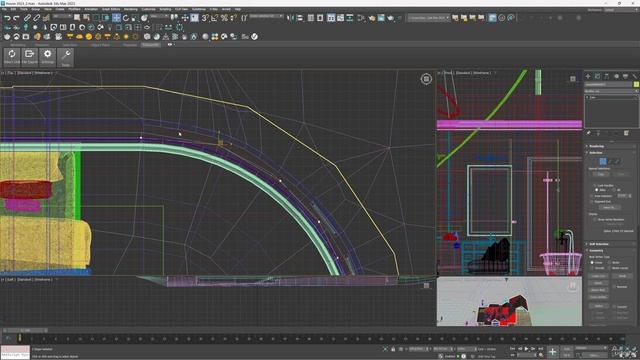Click the Refine button
This screenshot has height=360, width=640.
(x=598, y=306)
